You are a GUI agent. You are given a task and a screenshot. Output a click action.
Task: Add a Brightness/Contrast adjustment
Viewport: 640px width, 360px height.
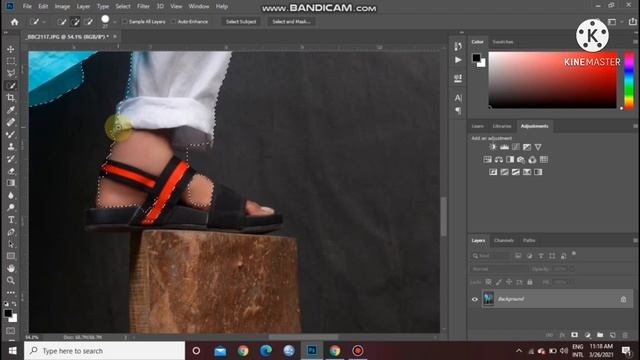(493, 147)
